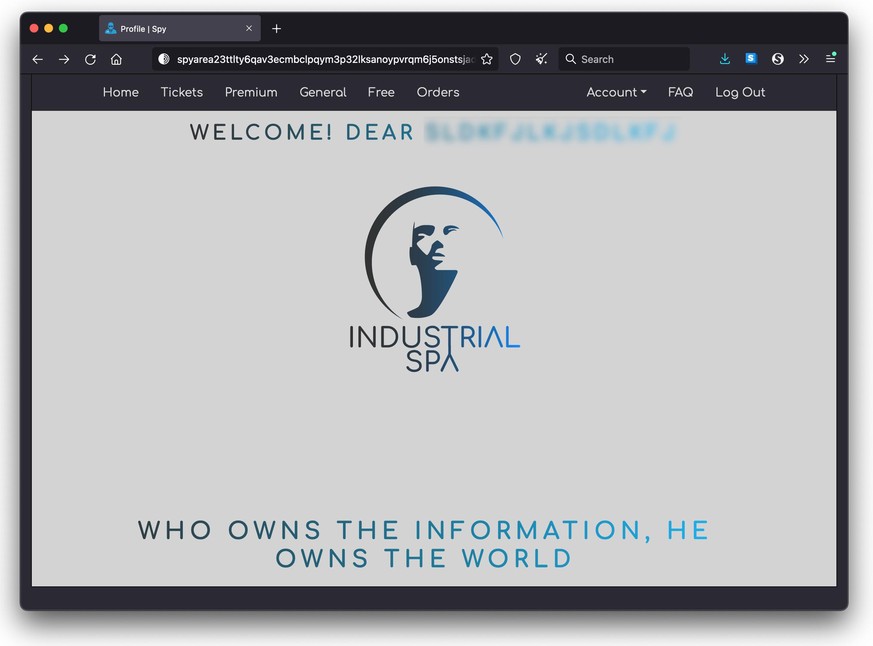
Task: Bookmark this page with the star icon
Action: [x=487, y=59]
